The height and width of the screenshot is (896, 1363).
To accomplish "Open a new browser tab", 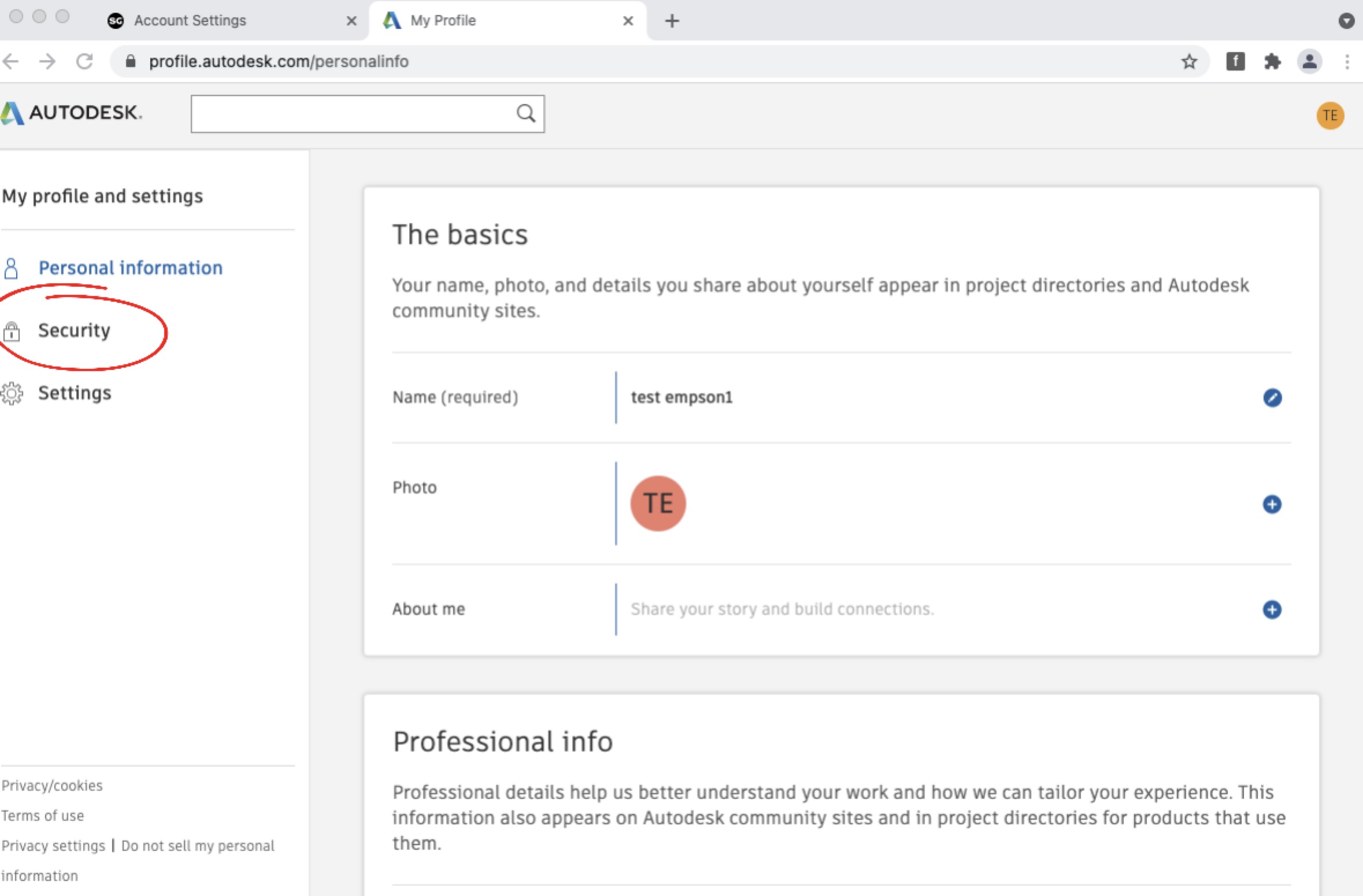I will (672, 21).
